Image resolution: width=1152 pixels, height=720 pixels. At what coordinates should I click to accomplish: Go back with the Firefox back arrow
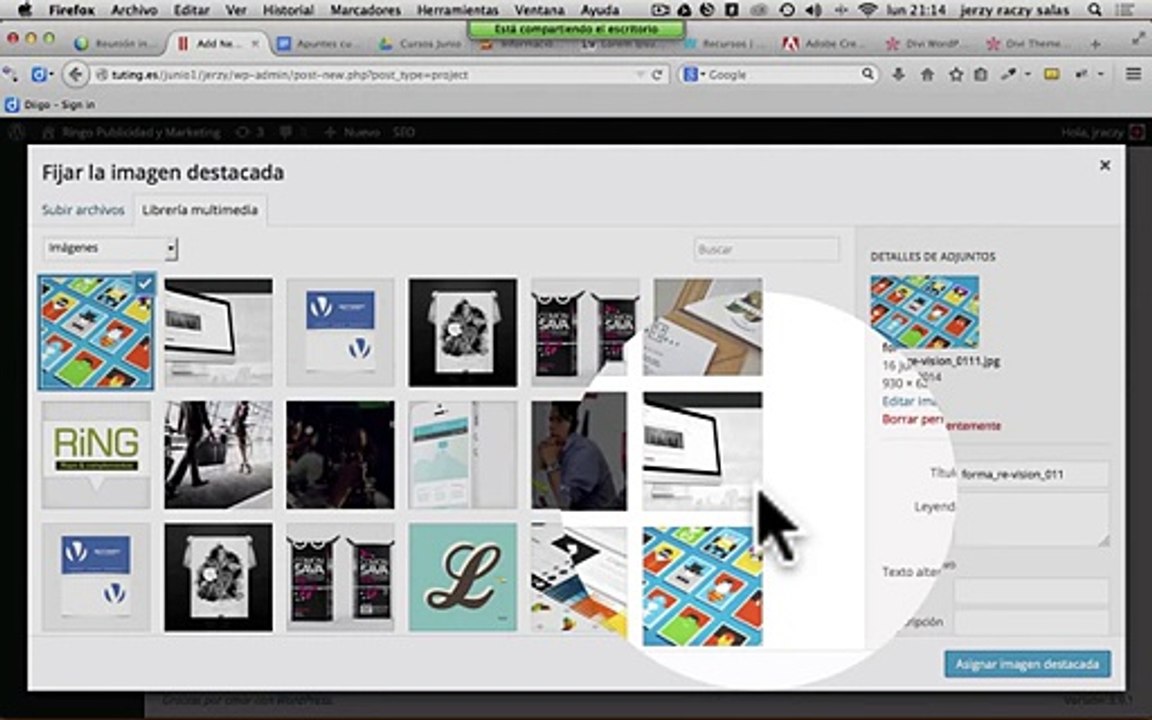75,74
